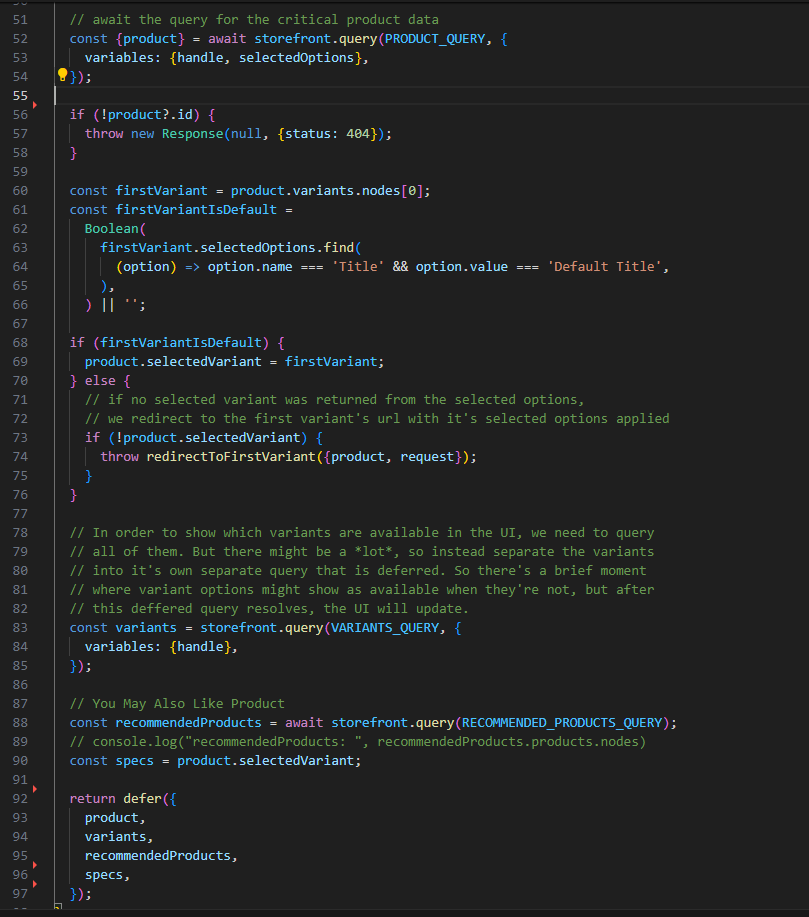Click the status value 404 on line 57
Screen dimensions: 809x917
click(x=358, y=134)
